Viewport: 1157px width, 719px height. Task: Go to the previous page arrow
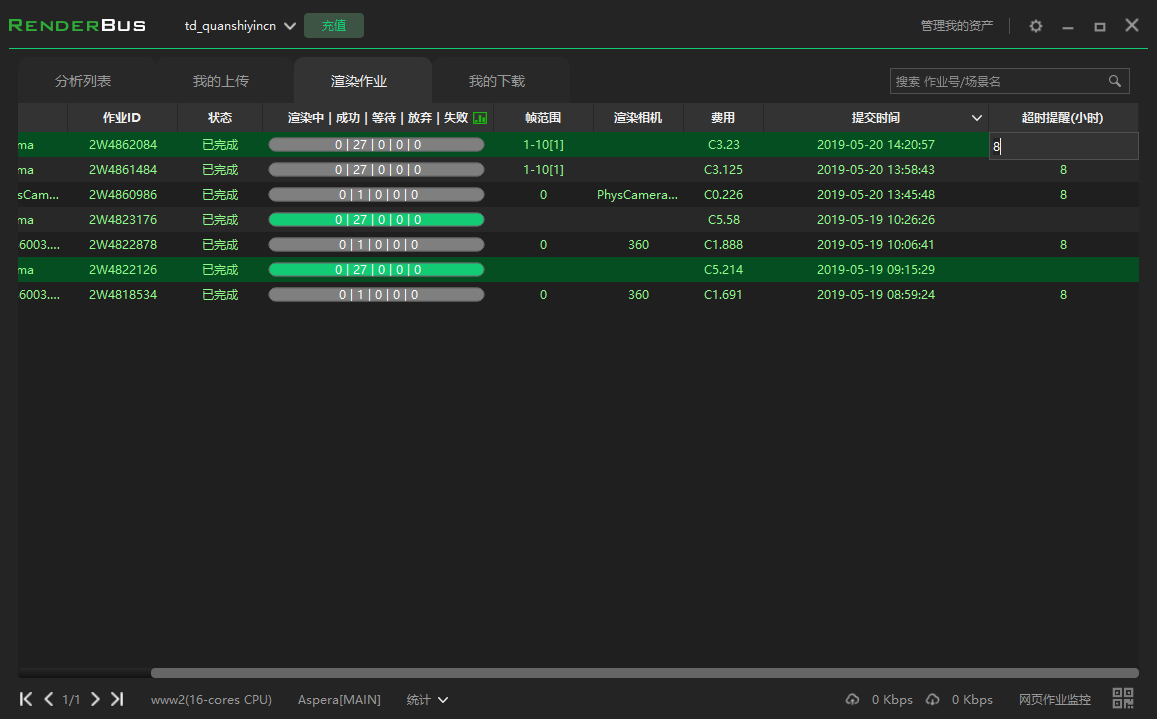click(x=48, y=699)
